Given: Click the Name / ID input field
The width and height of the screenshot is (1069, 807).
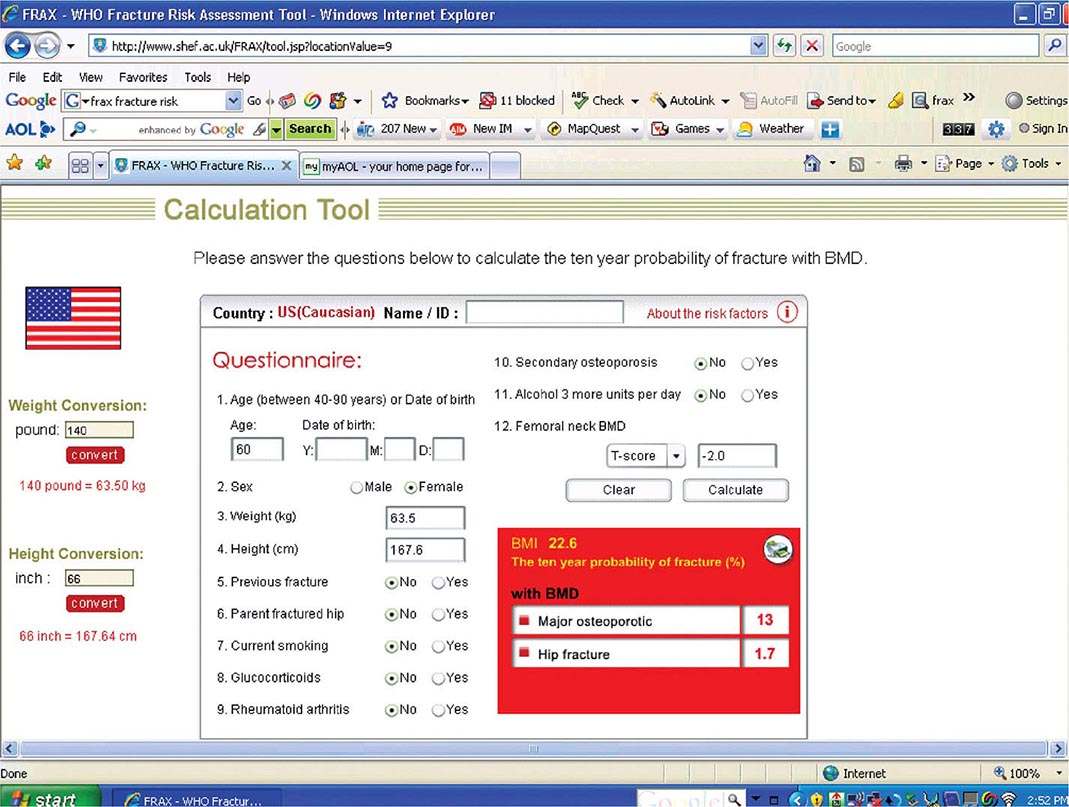Looking at the screenshot, I should pyautogui.click(x=544, y=312).
